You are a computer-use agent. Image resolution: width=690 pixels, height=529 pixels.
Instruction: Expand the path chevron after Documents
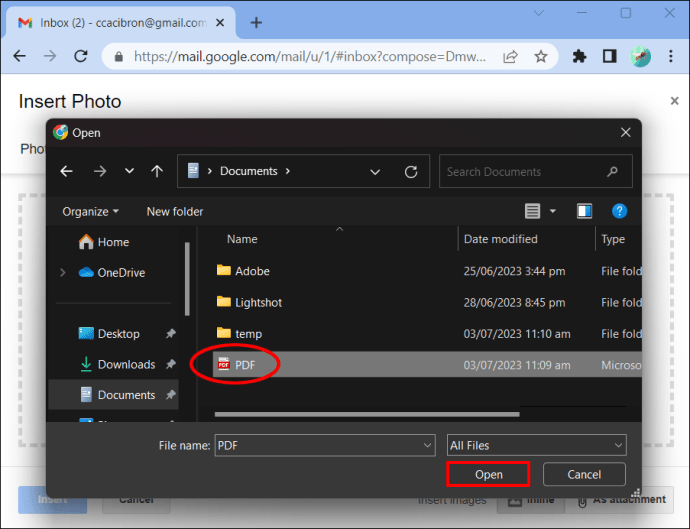[288, 171]
